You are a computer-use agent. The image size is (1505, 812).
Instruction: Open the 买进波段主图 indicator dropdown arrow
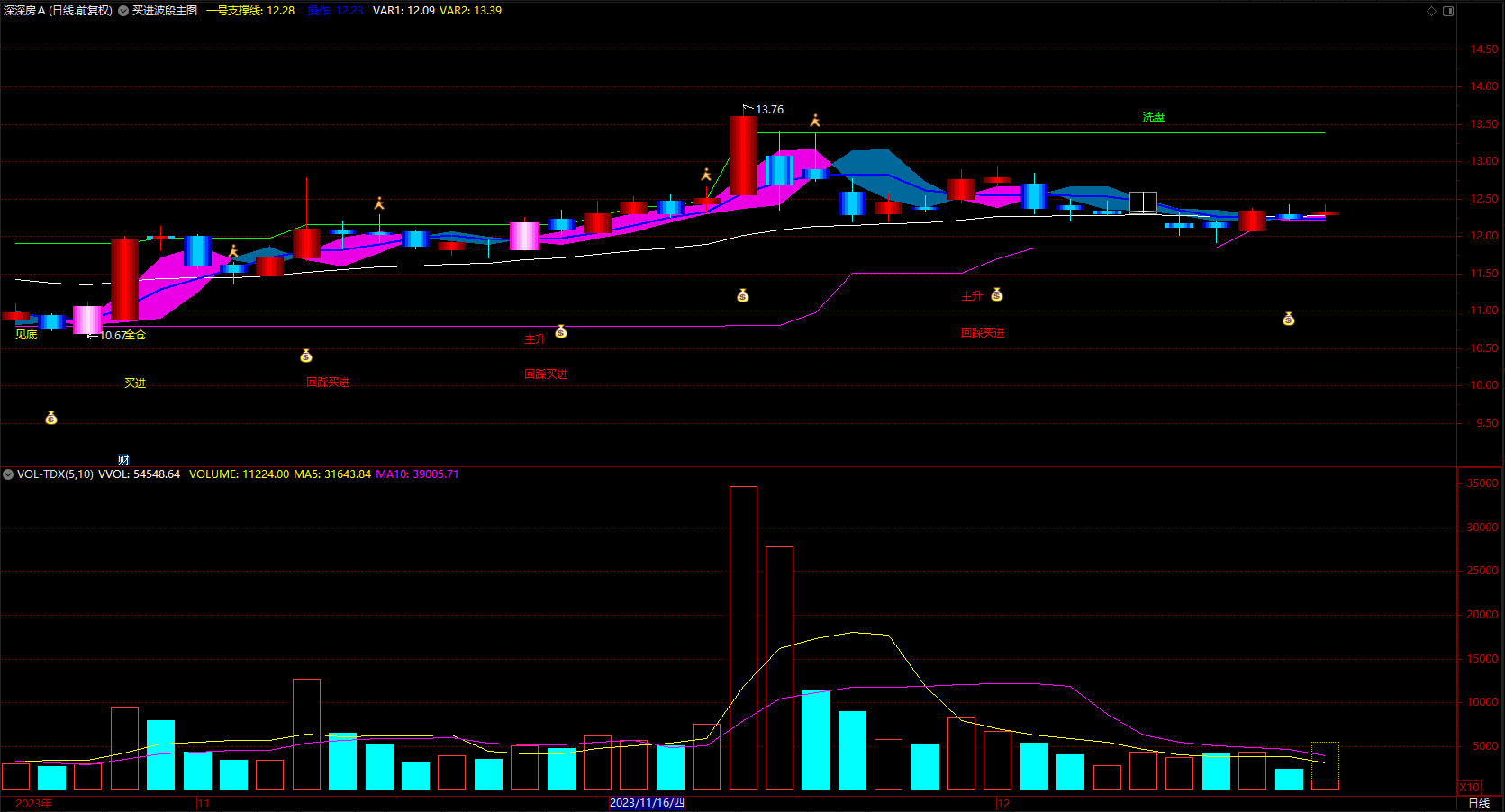pos(123,11)
